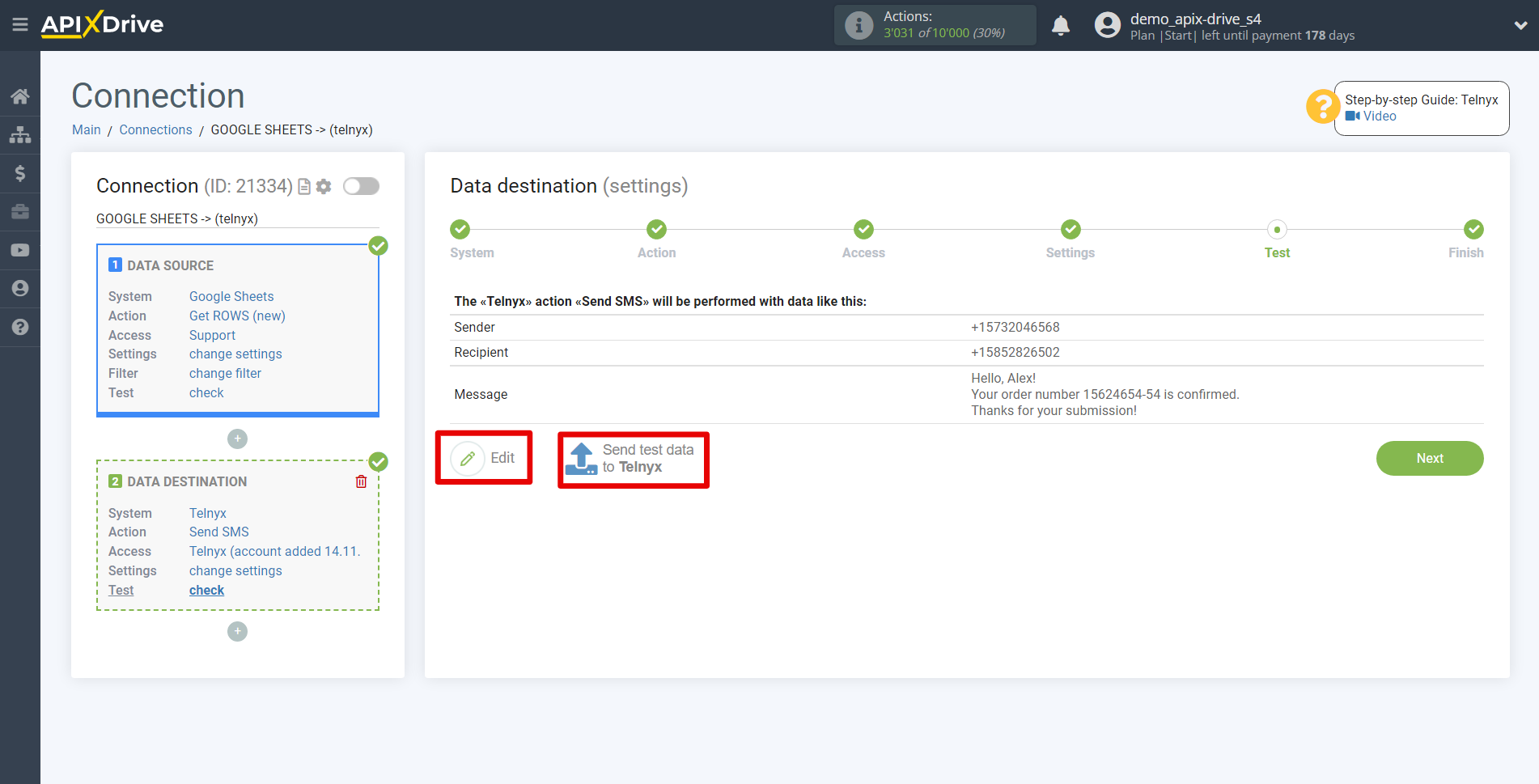Click the yellow question mark guide icon
Image resolution: width=1539 pixels, height=784 pixels.
click(x=1322, y=107)
